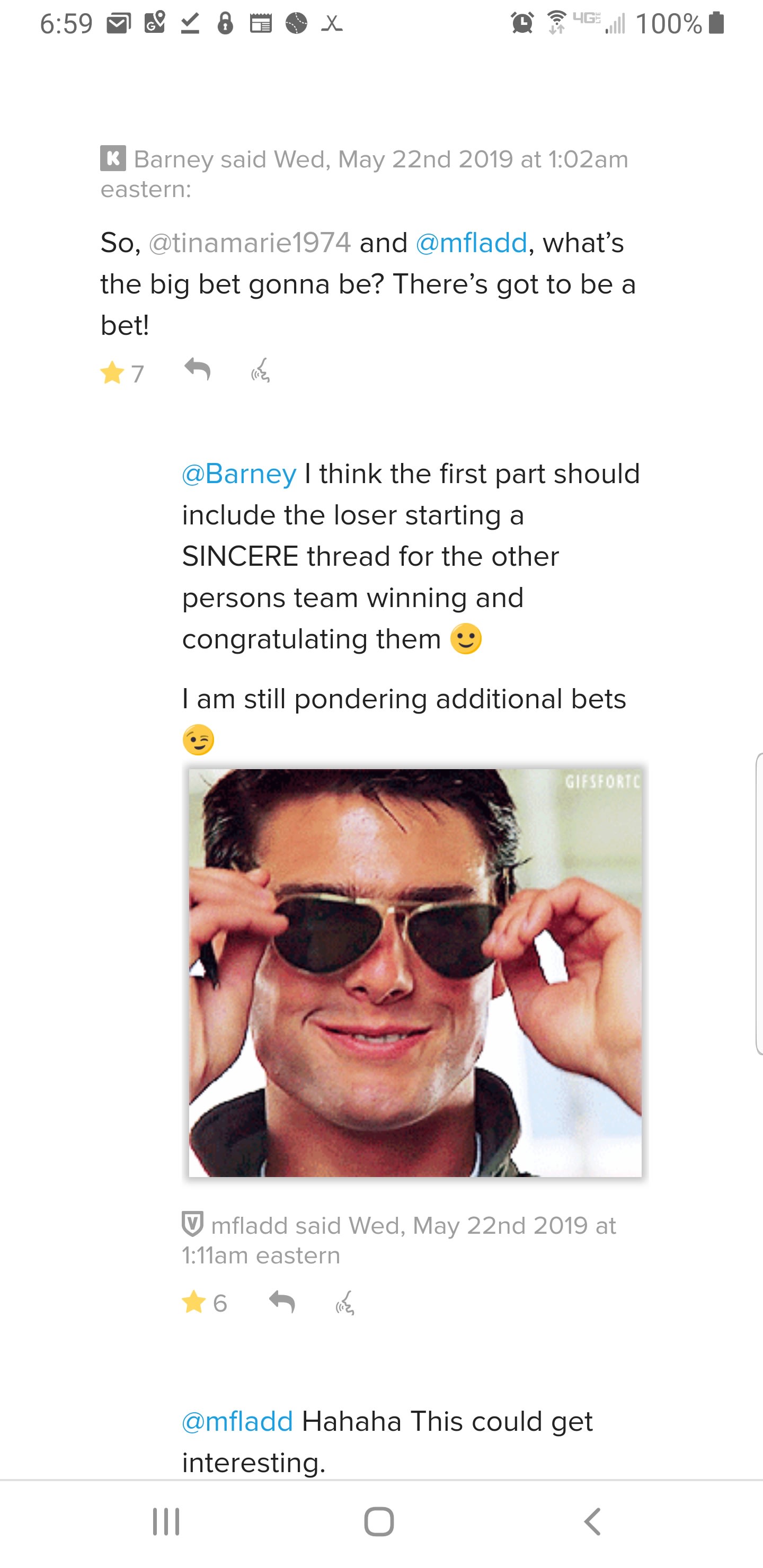
Task: Tap the mail notification icon in status bar
Action: tap(119, 24)
